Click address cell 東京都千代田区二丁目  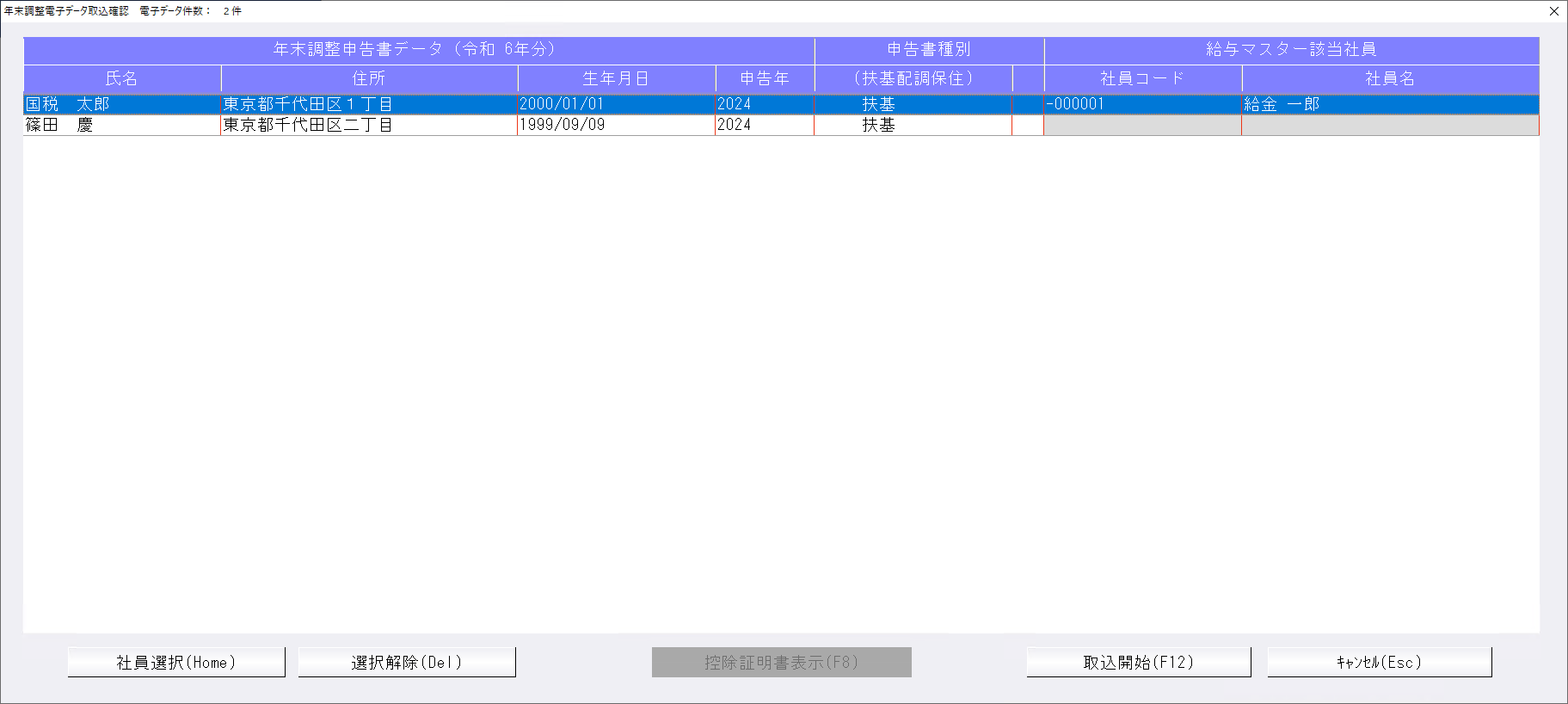pos(368,125)
